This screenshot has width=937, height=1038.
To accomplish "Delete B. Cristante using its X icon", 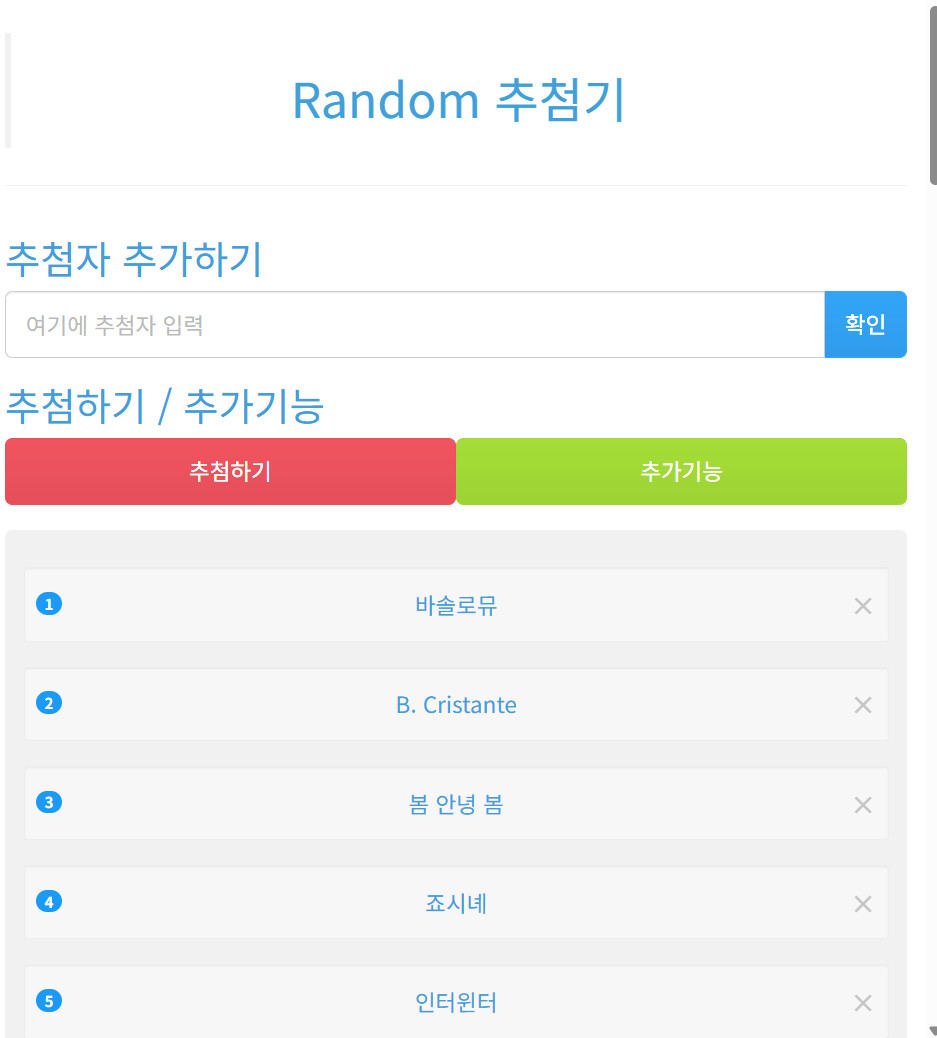I will [863, 705].
